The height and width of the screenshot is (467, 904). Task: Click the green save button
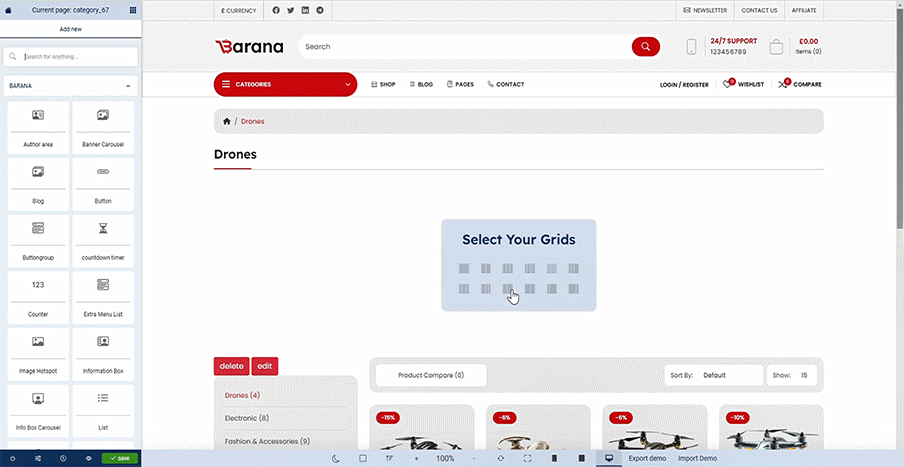tap(119, 458)
